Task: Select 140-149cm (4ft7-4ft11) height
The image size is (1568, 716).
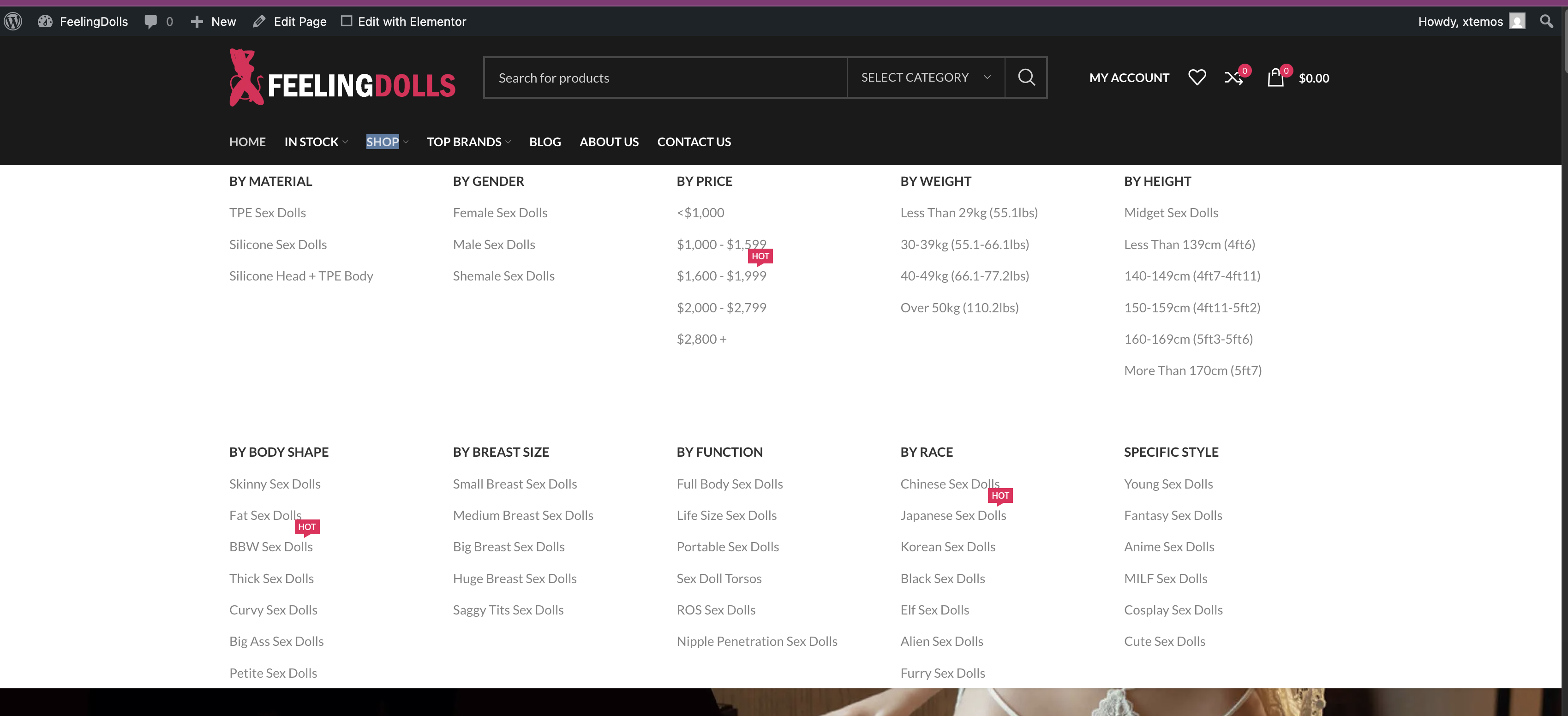Action: (x=1192, y=276)
